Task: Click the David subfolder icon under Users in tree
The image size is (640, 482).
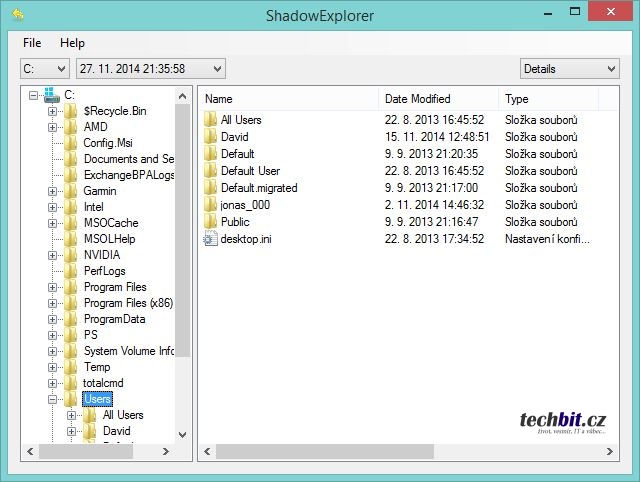Action: [89, 431]
